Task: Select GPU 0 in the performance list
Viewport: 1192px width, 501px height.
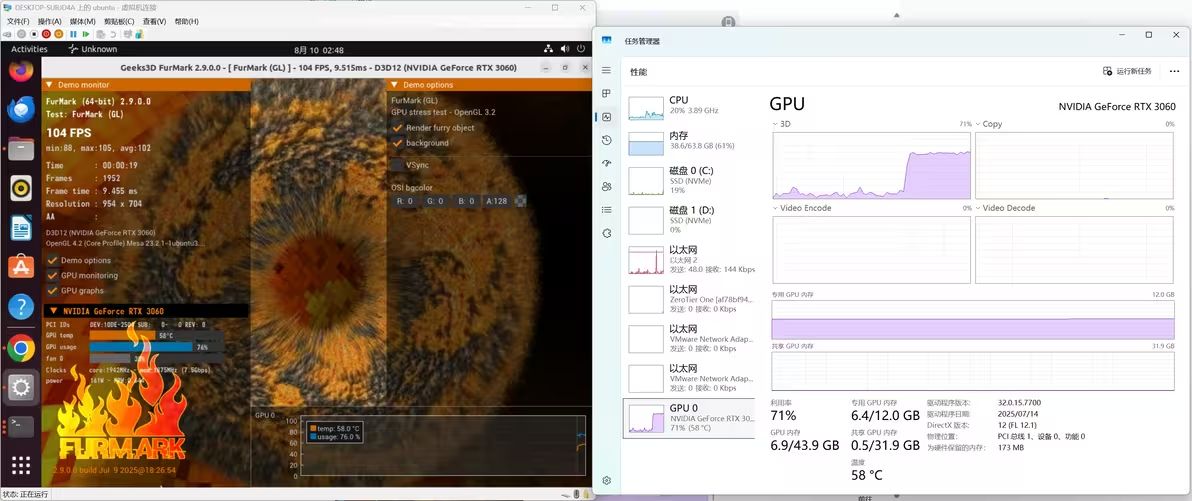Action: tap(689, 418)
